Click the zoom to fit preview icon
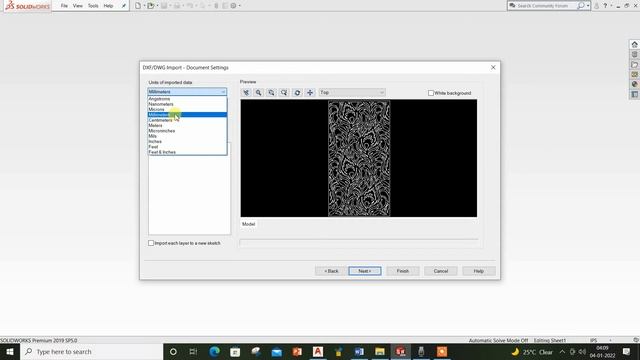The height and width of the screenshot is (360, 640). click(x=246, y=93)
